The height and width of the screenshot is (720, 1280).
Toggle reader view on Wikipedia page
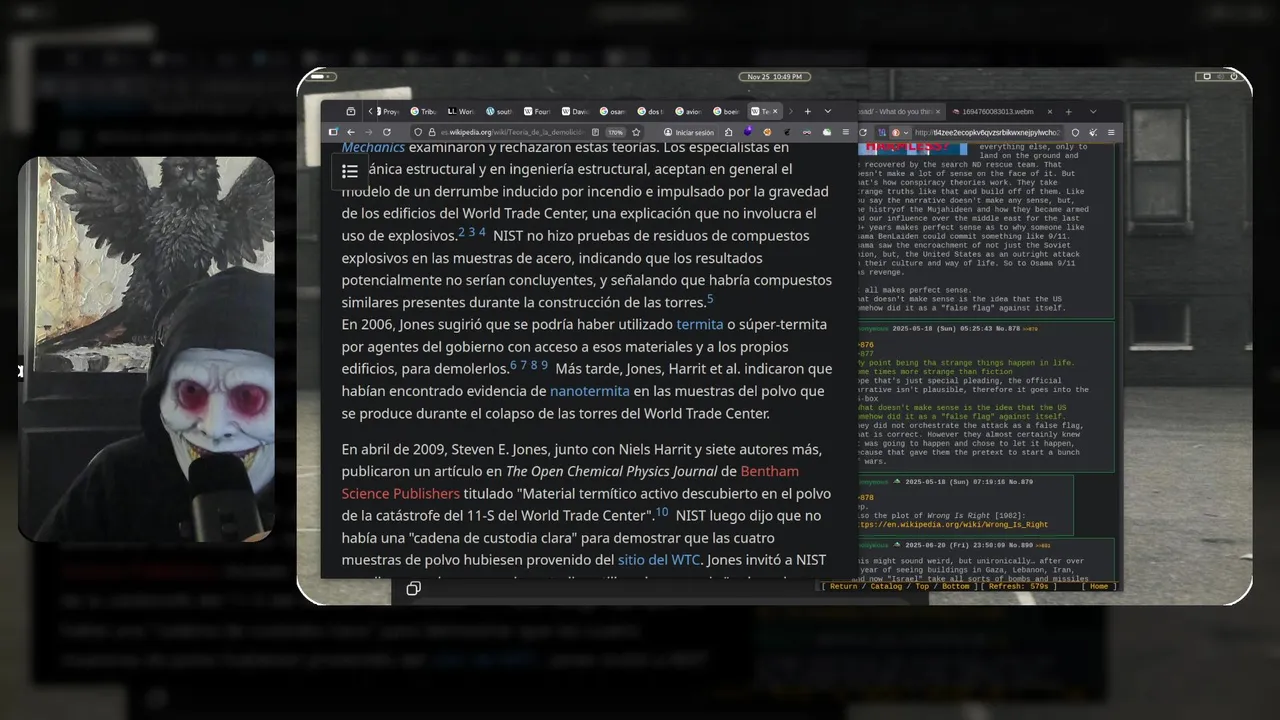595,132
